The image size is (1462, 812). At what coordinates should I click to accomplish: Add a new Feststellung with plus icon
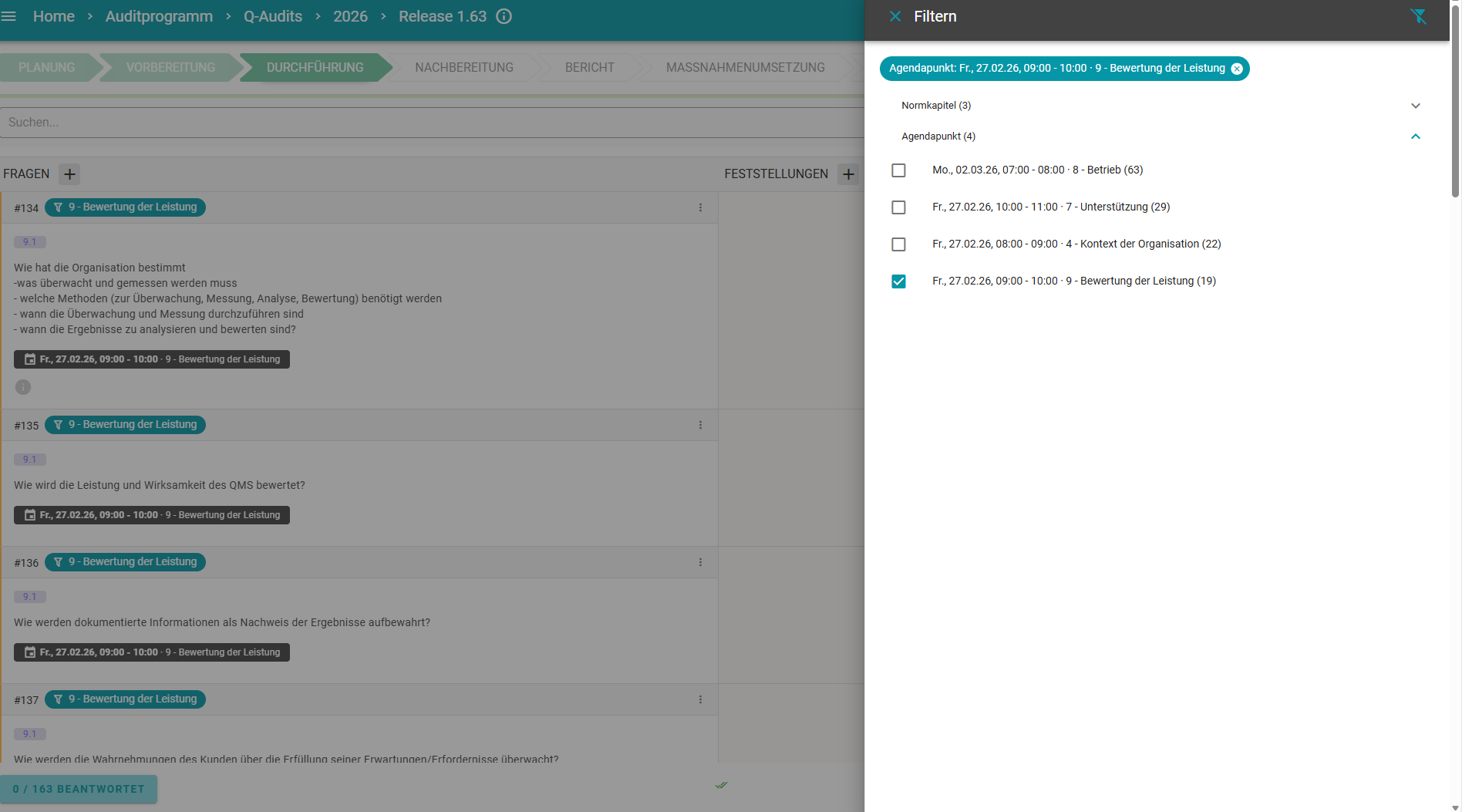coord(848,174)
